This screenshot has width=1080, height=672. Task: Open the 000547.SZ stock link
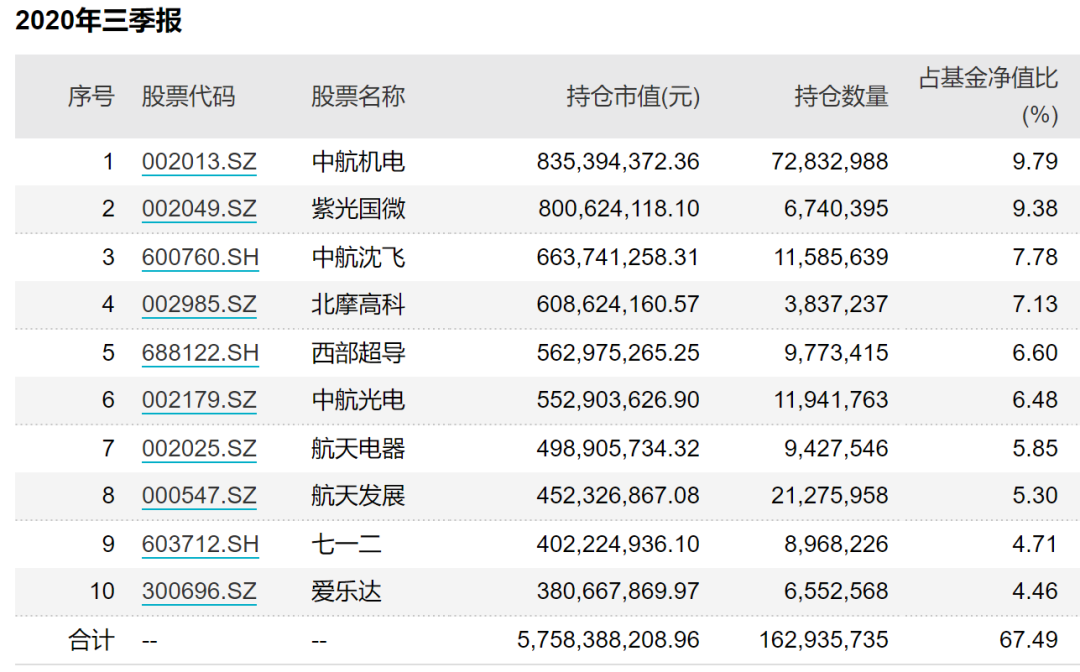click(199, 496)
